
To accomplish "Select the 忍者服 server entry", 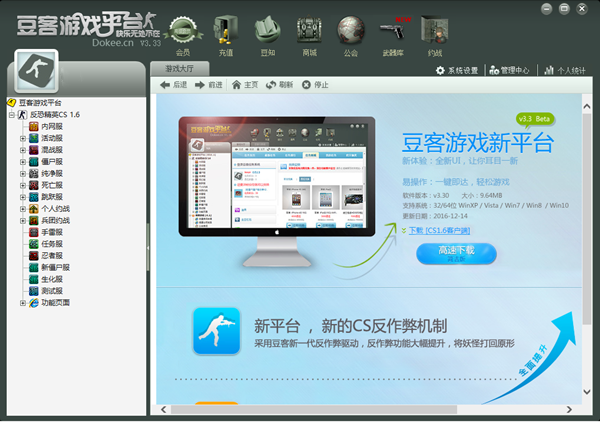I will coord(52,256).
